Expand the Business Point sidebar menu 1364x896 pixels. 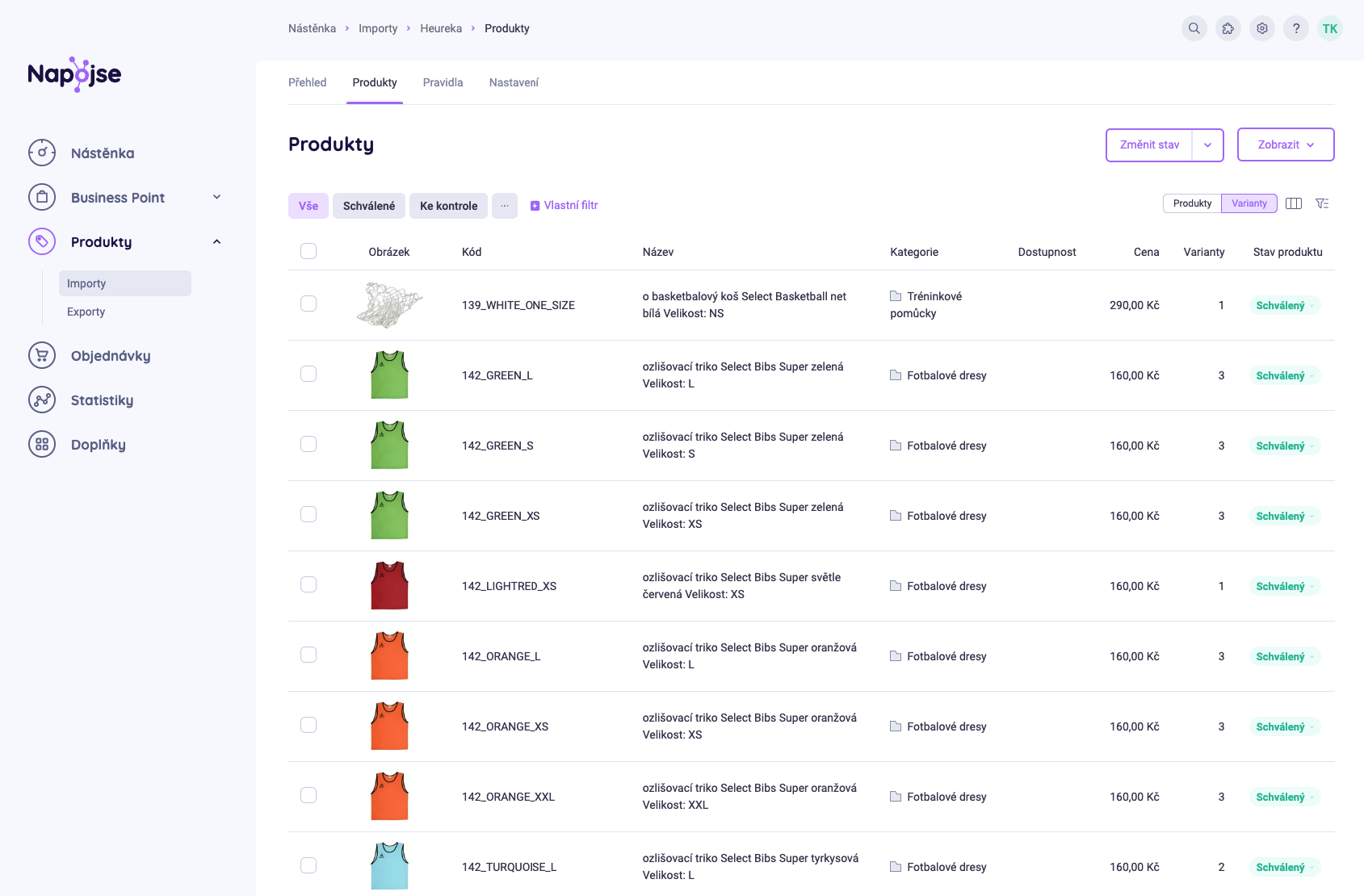[216, 197]
